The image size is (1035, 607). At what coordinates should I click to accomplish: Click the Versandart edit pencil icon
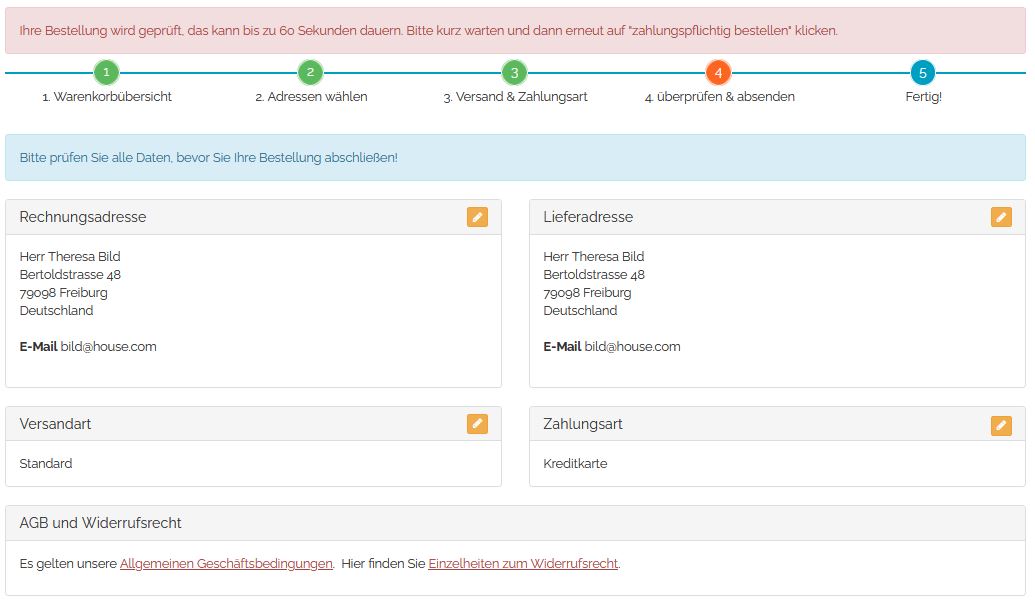tap(477, 424)
